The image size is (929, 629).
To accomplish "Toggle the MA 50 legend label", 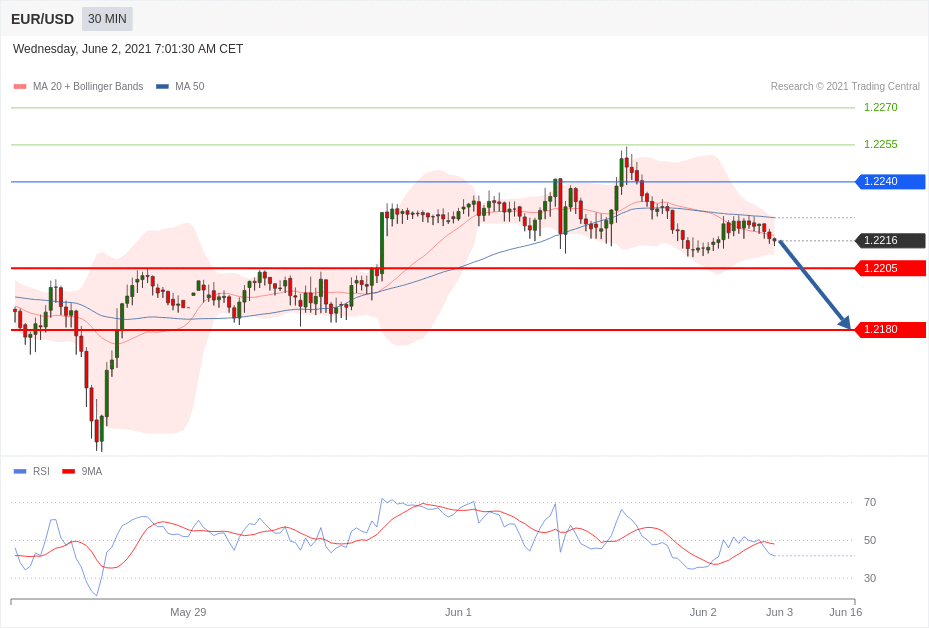I will tap(189, 87).
